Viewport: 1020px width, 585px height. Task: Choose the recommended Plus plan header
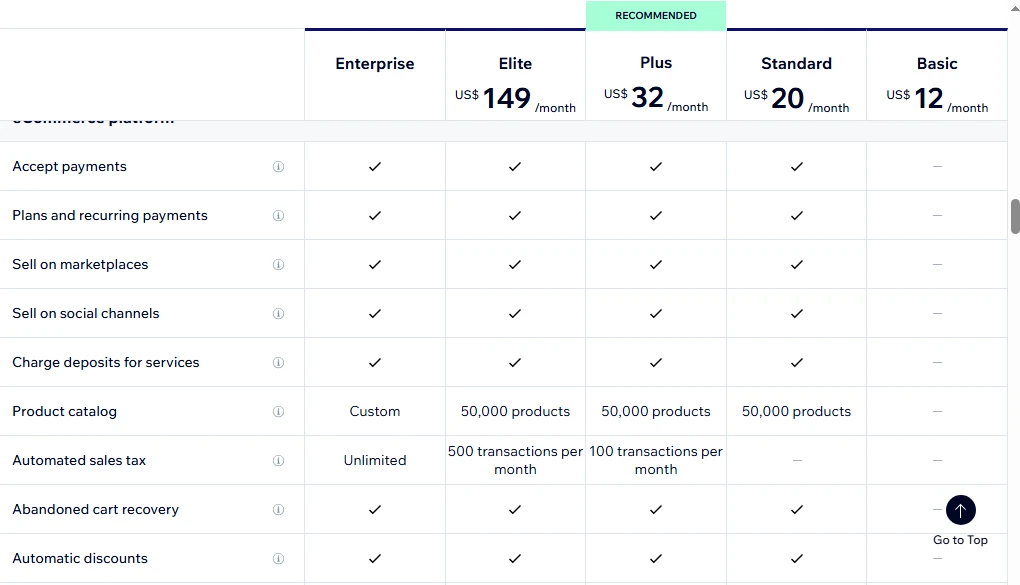656,62
